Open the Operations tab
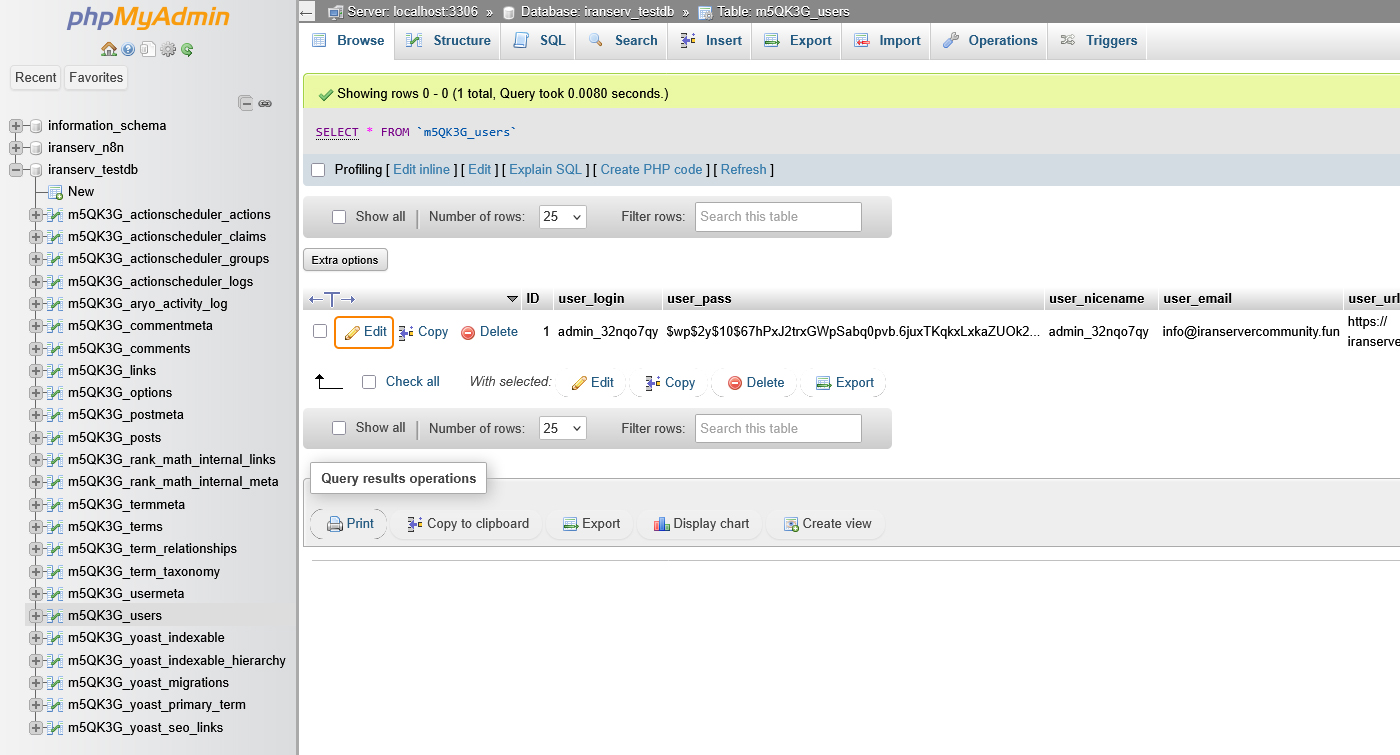1400x755 pixels. click(990, 41)
